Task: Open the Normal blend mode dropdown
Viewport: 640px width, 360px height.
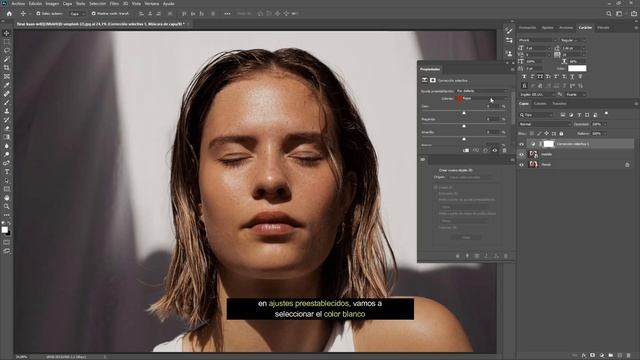Action: coord(544,124)
